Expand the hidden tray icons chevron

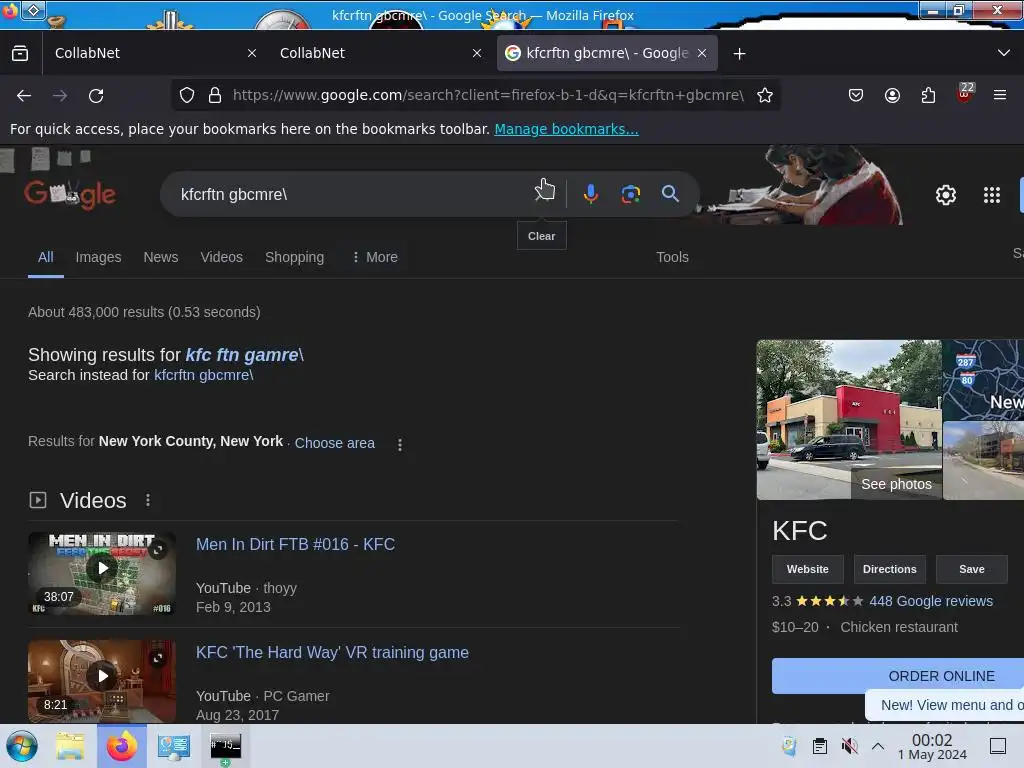click(x=878, y=746)
